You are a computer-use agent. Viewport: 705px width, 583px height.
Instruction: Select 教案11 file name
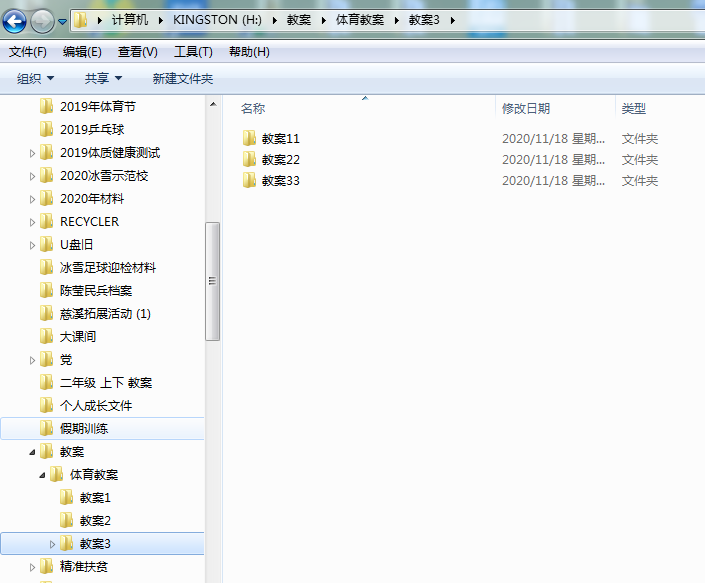[281, 138]
